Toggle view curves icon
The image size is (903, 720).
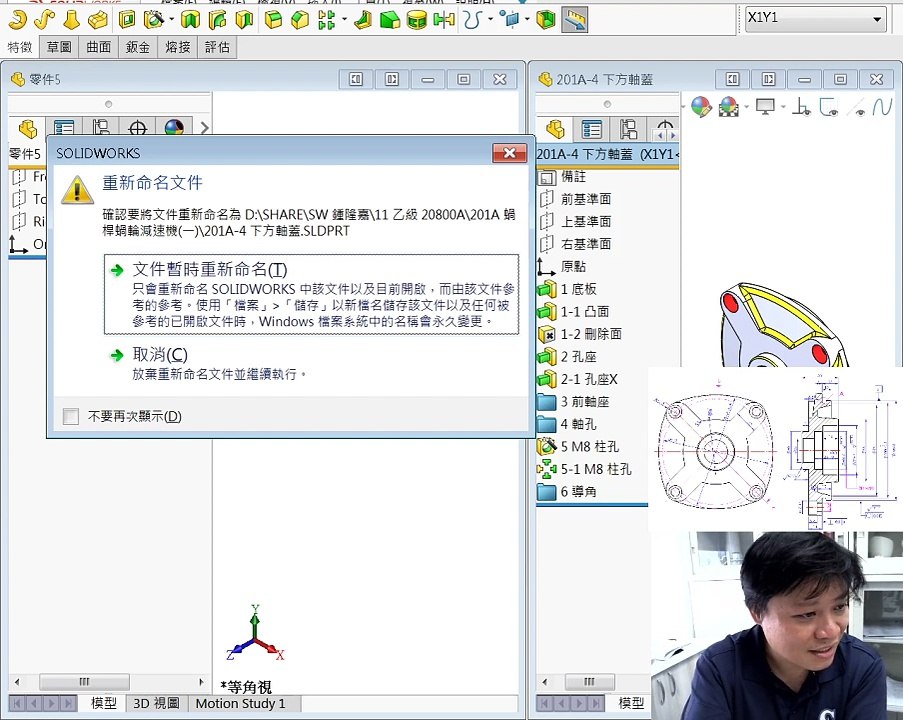pos(882,107)
